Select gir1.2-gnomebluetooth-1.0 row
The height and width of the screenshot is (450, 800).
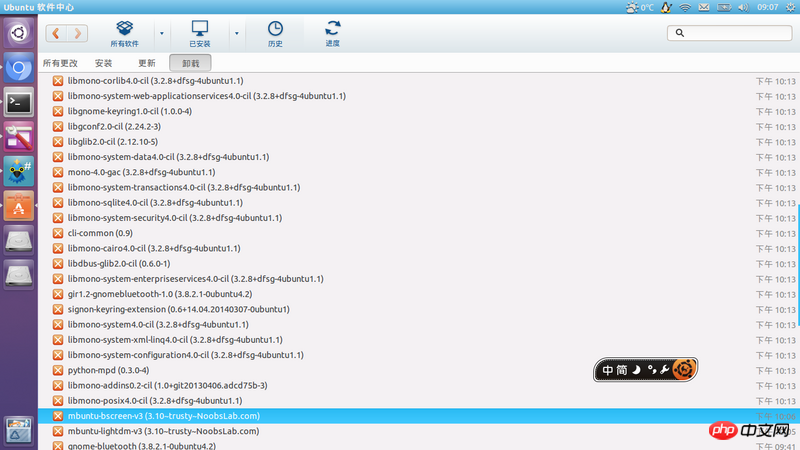pyautogui.click(x=419, y=294)
